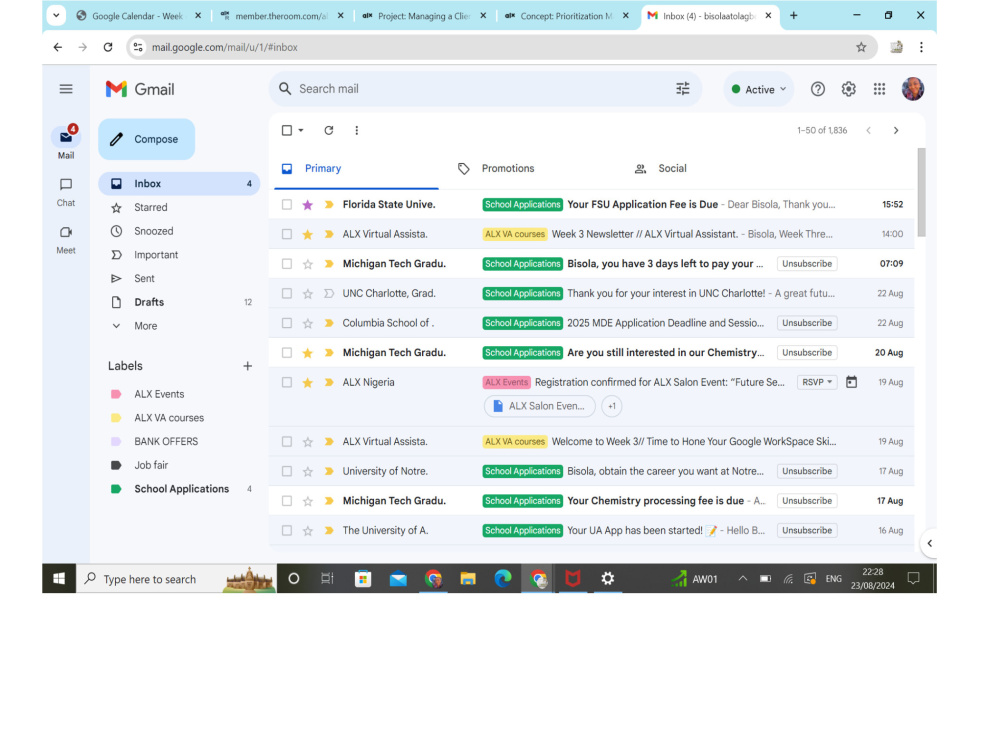Image resolution: width=1000 pixels, height=750 pixels.
Task: Unsubscribe from University of Notre. email
Action: tap(807, 471)
